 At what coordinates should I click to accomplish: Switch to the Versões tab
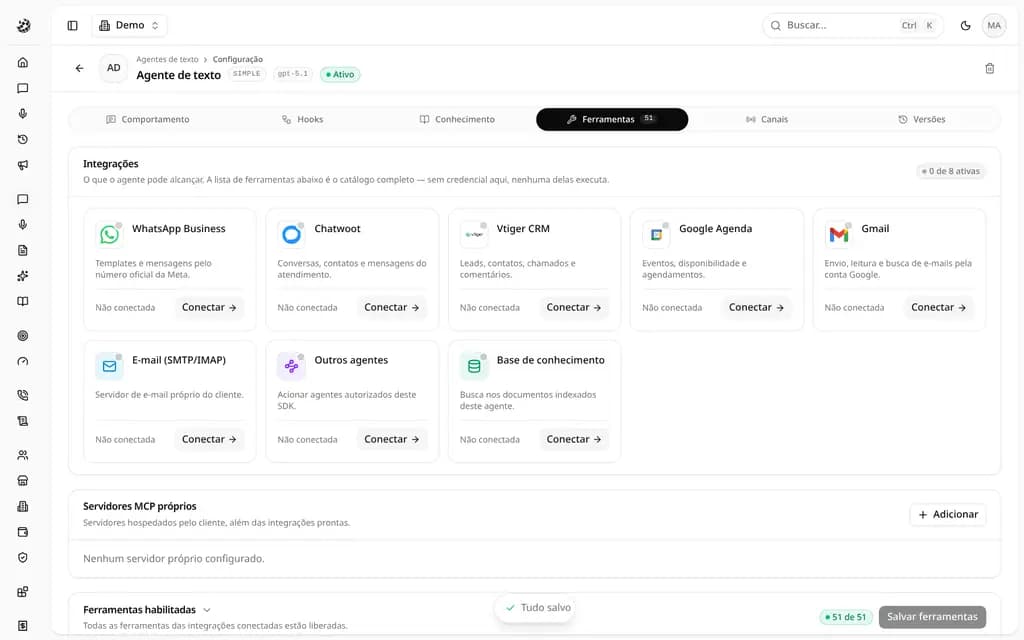(921, 120)
